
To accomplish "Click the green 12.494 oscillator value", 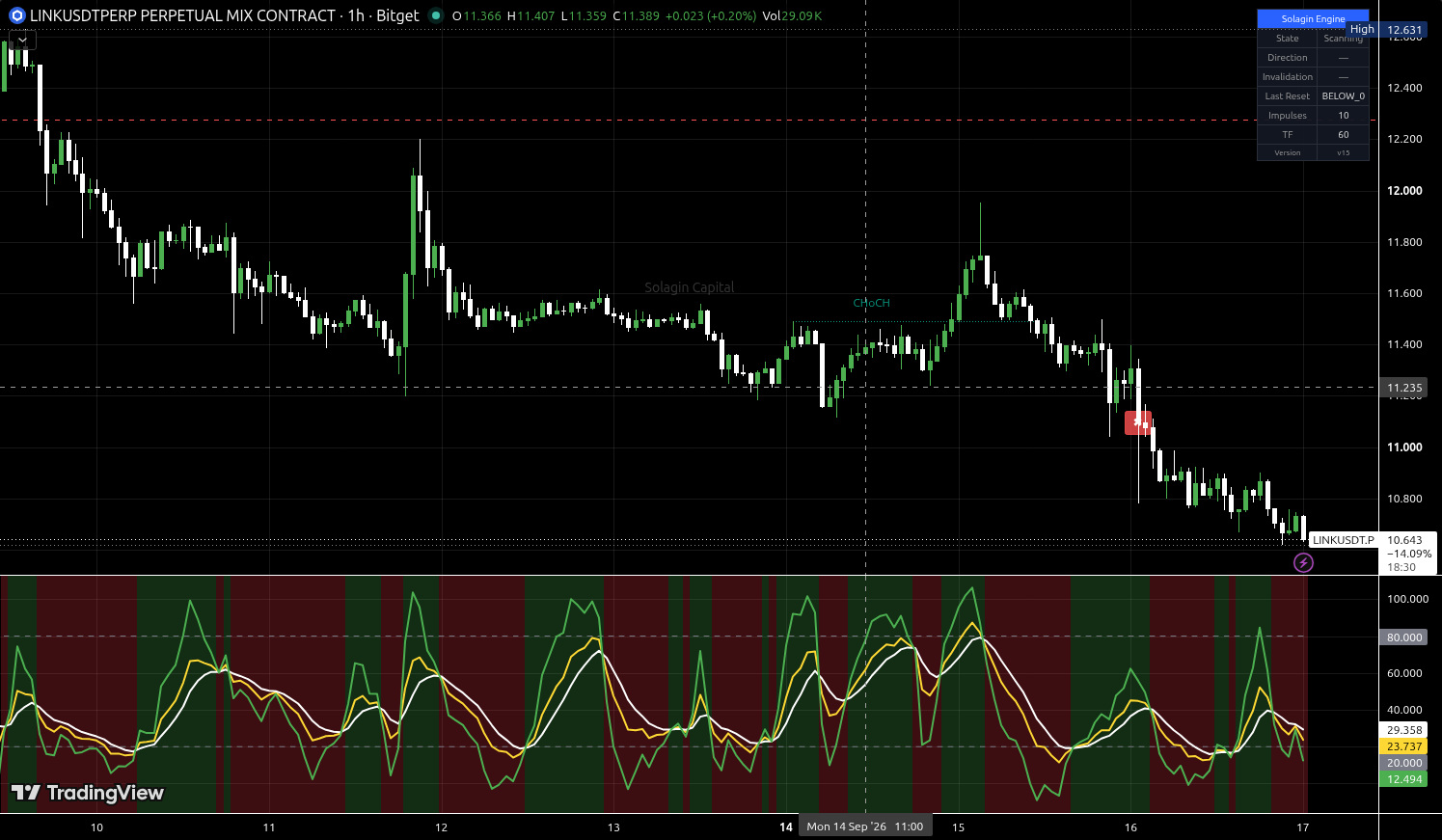I will pyautogui.click(x=1404, y=779).
